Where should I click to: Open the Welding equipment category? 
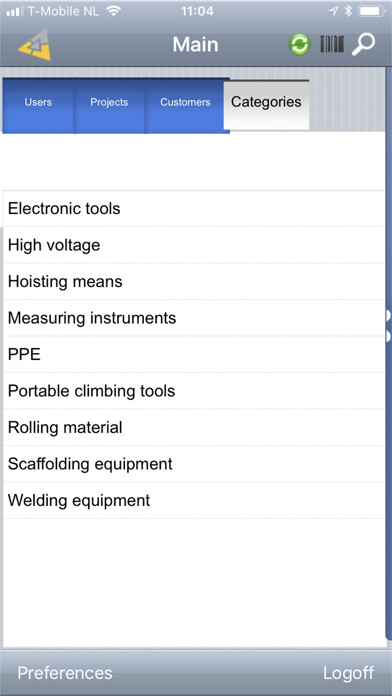(194, 500)
